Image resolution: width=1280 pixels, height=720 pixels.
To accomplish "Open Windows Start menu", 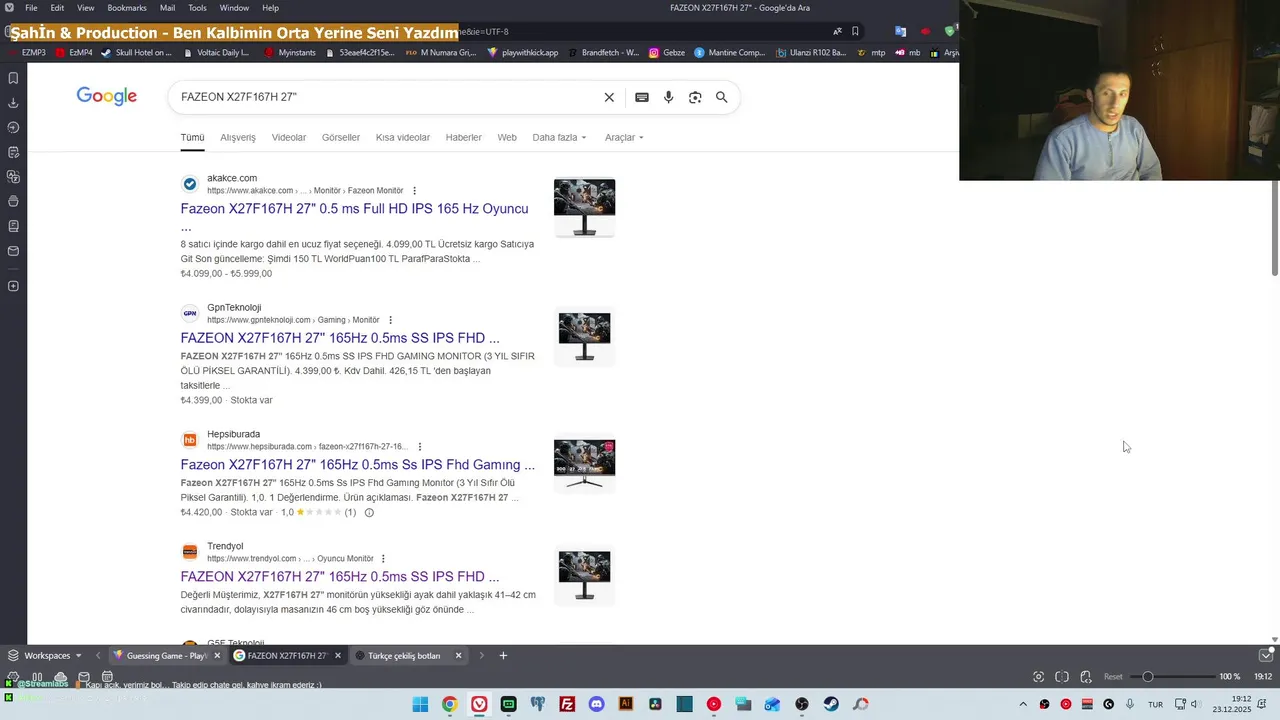I will [420, 704].
